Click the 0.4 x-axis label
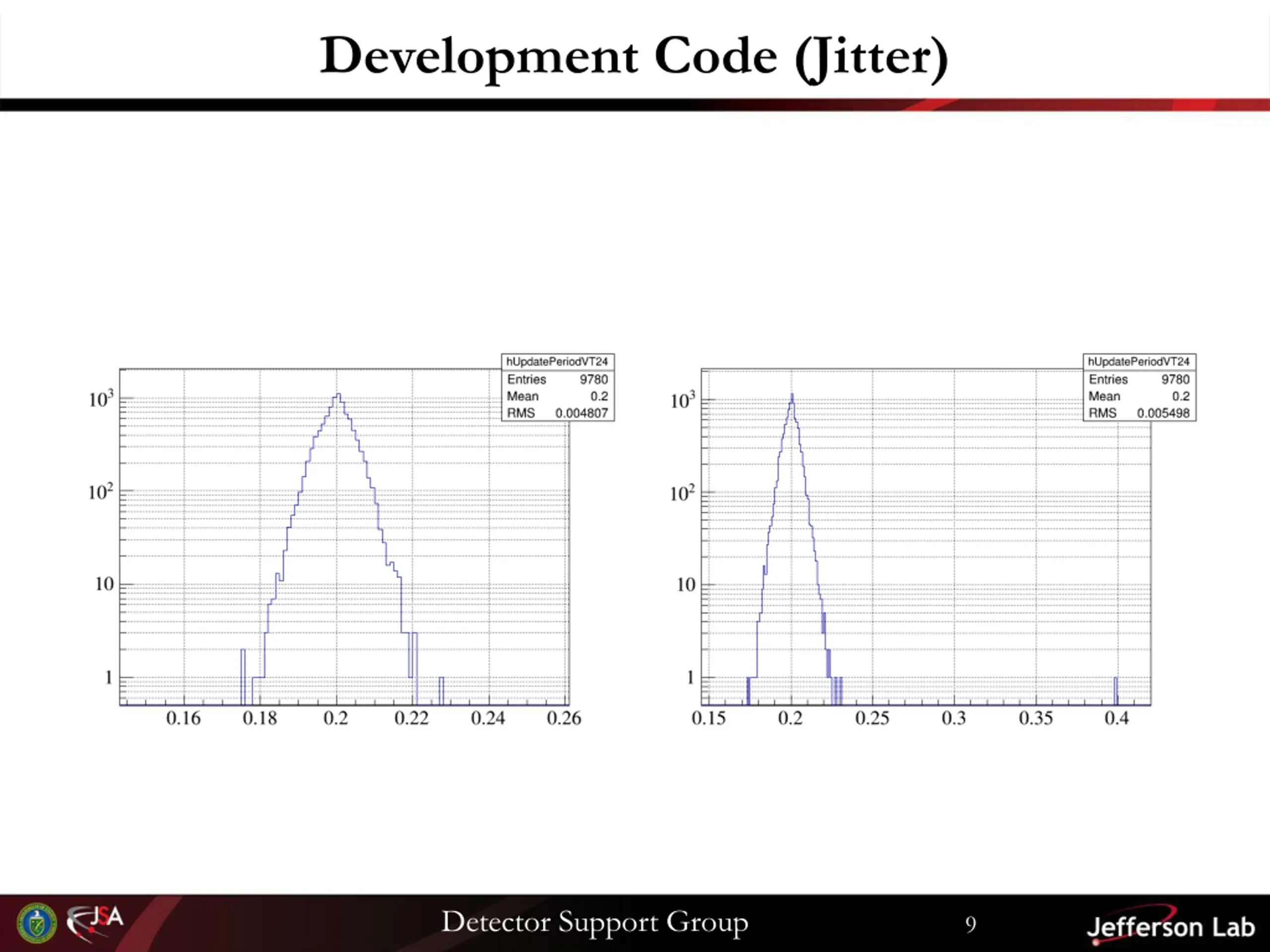The image size is (1270, 952). point(1117,718)
